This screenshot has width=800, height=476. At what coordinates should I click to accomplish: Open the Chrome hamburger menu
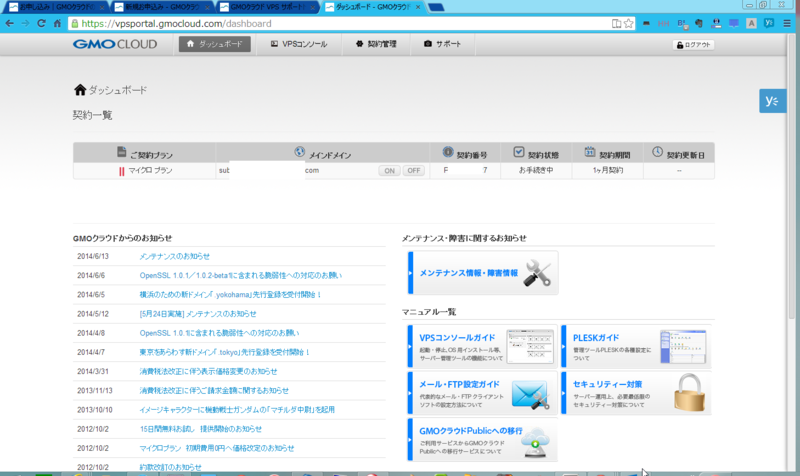pos(787,23)
